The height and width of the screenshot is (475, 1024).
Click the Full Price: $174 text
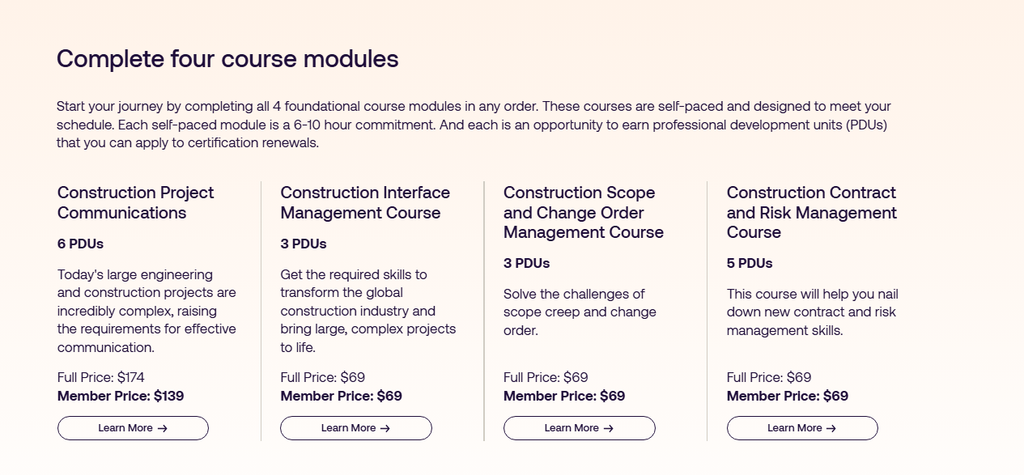coord(100,377)
